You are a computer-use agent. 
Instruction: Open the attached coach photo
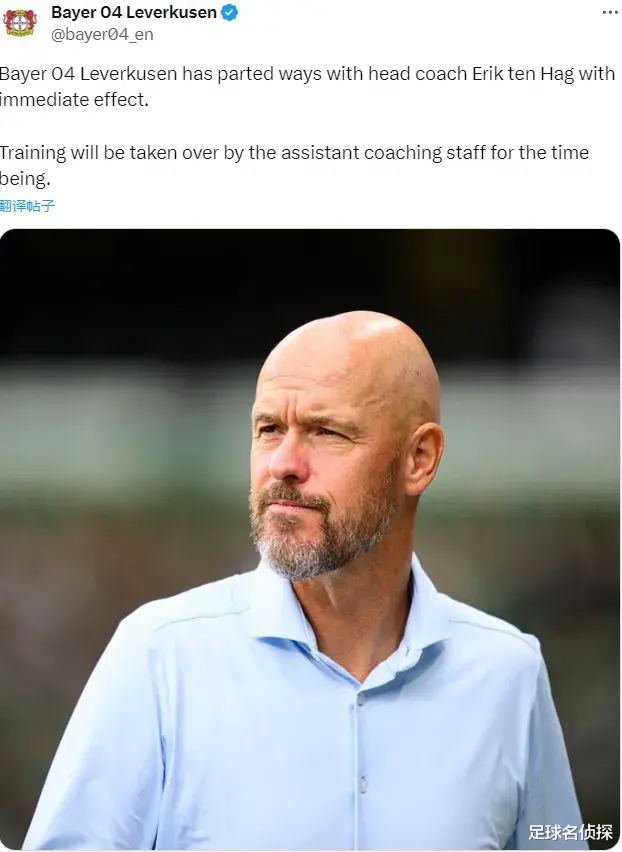[310, 539]
